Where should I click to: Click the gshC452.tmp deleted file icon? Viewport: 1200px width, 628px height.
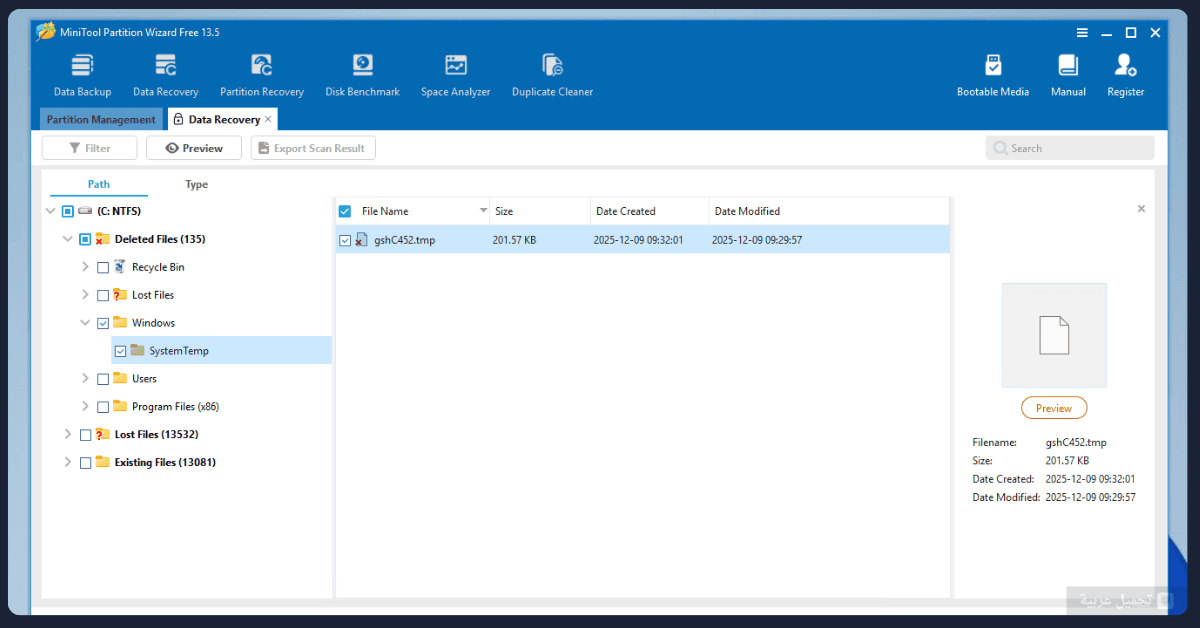(x=362, y=240)
